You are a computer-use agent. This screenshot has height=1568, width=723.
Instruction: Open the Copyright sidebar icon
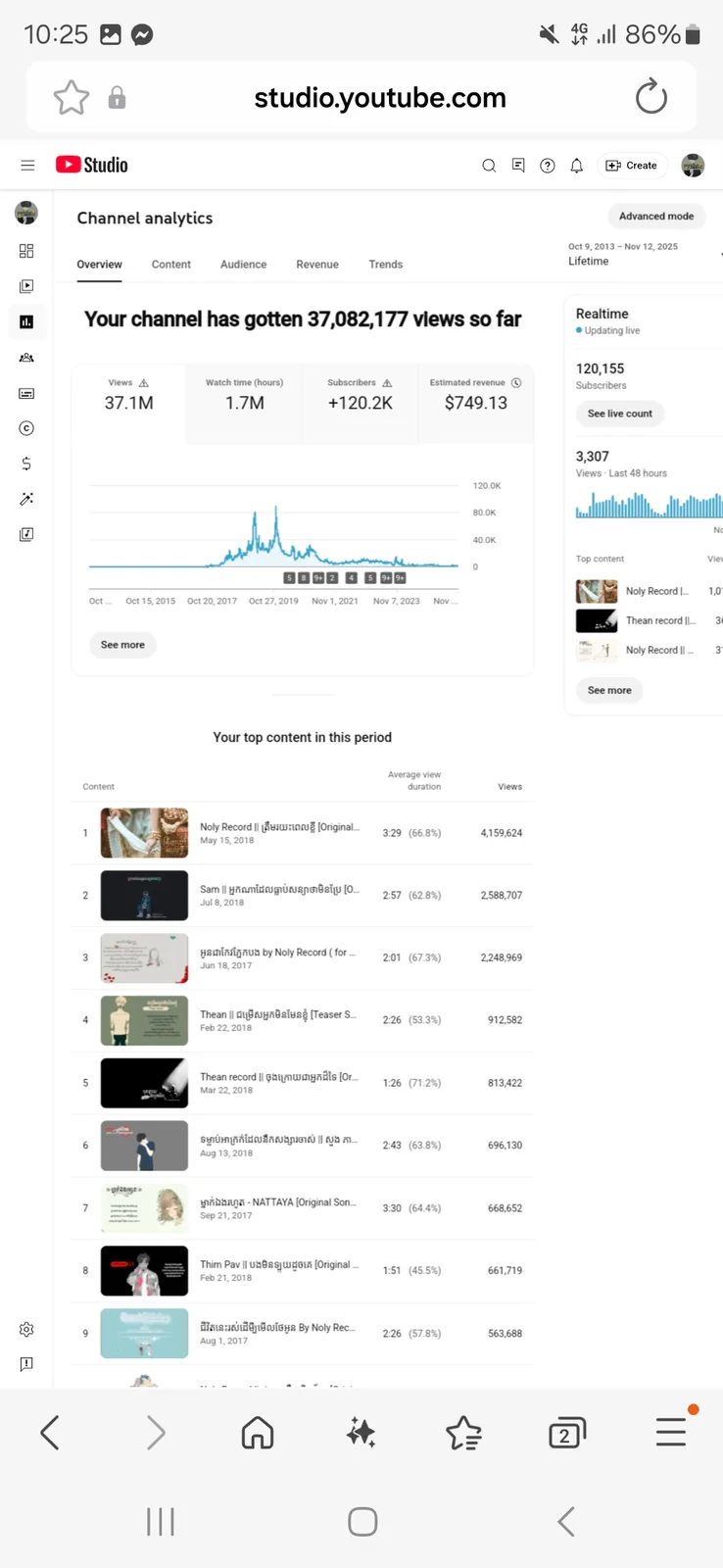pos(26,428)
